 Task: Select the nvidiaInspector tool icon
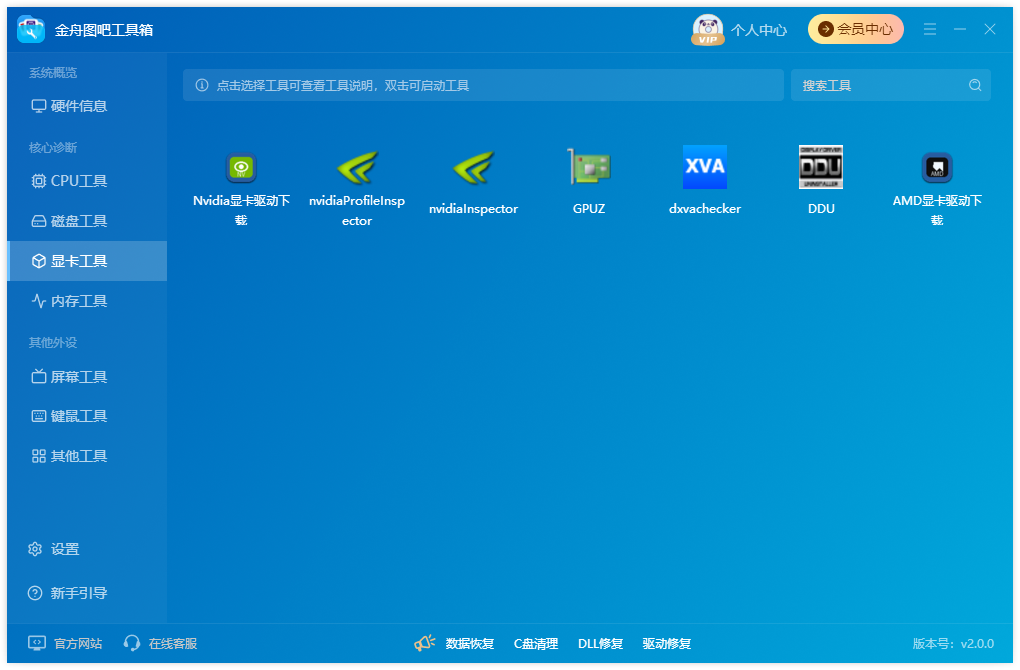pos(473,168)
